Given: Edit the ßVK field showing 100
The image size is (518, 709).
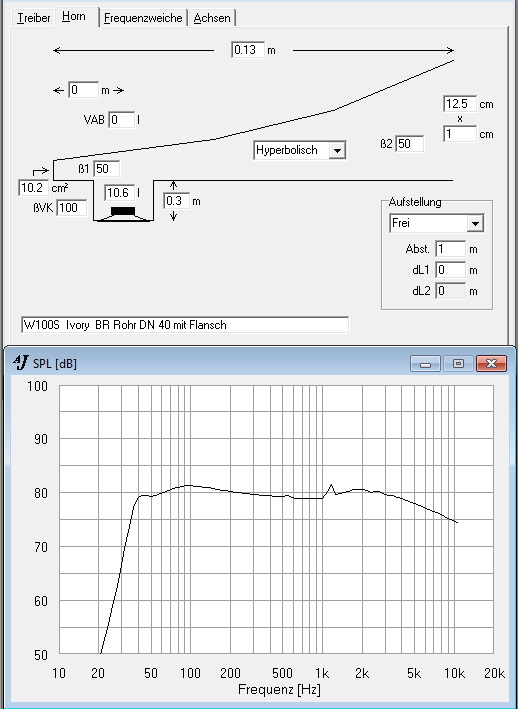Looking at the screenshot, I should [x=71, y=208].
